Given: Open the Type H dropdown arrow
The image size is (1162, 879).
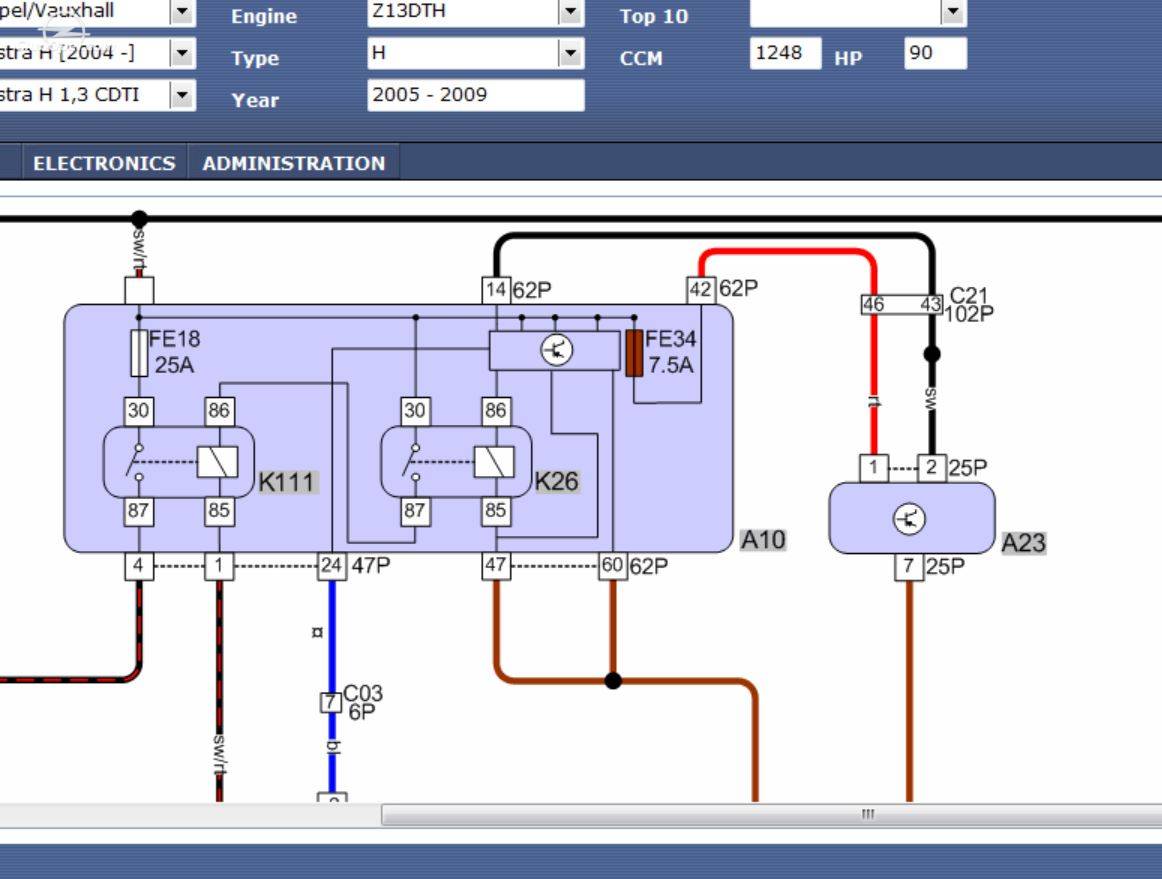Looking at the screenshot, I should 570,53.
